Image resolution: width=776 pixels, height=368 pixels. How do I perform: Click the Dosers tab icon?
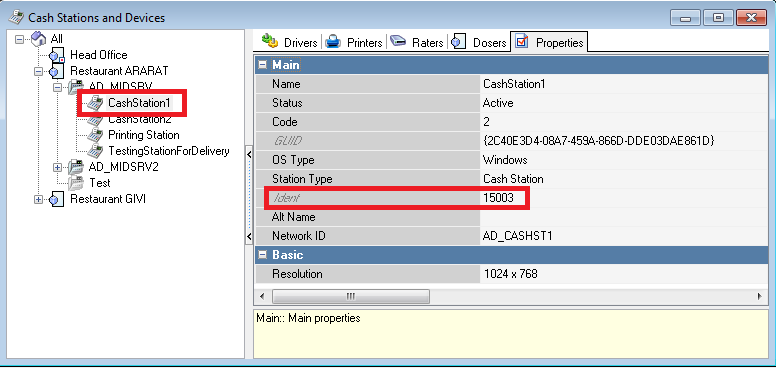459,42
